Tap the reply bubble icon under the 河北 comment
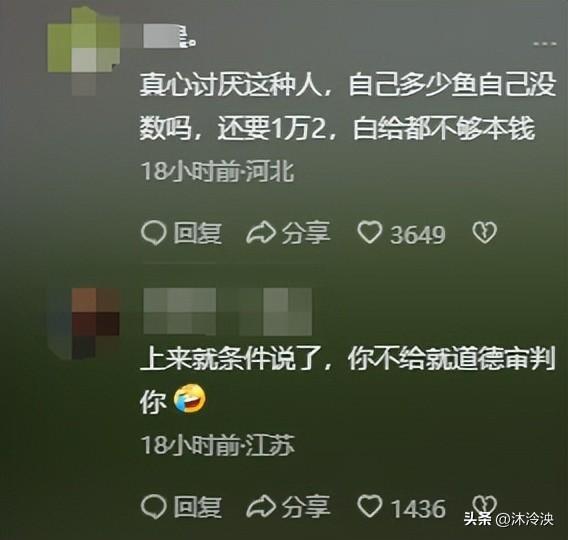Viewport: 568px width, 540px height. point(154,233)
